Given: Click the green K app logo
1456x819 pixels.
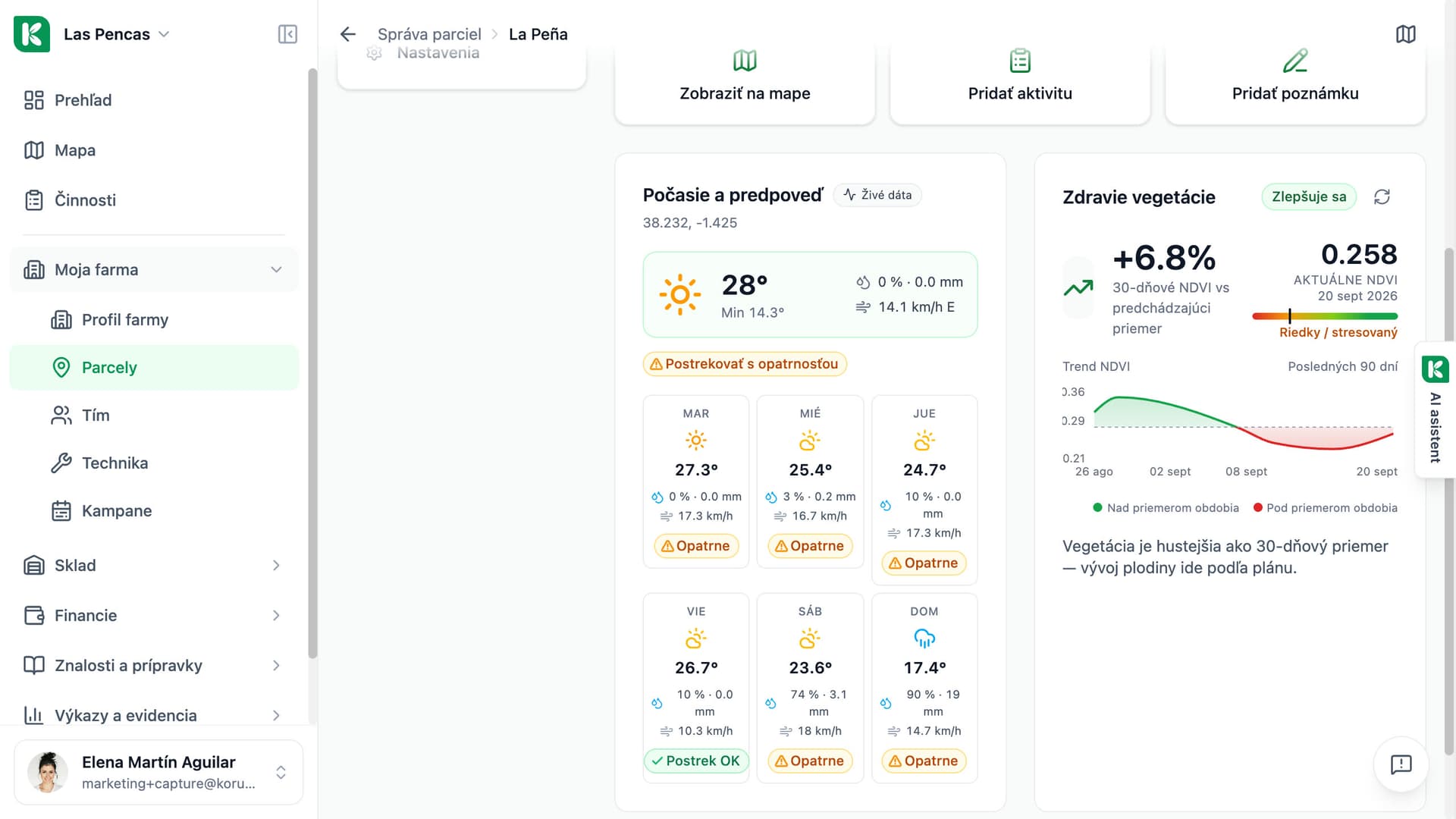Looking at the screenshot, I should (x=32, y=34).
